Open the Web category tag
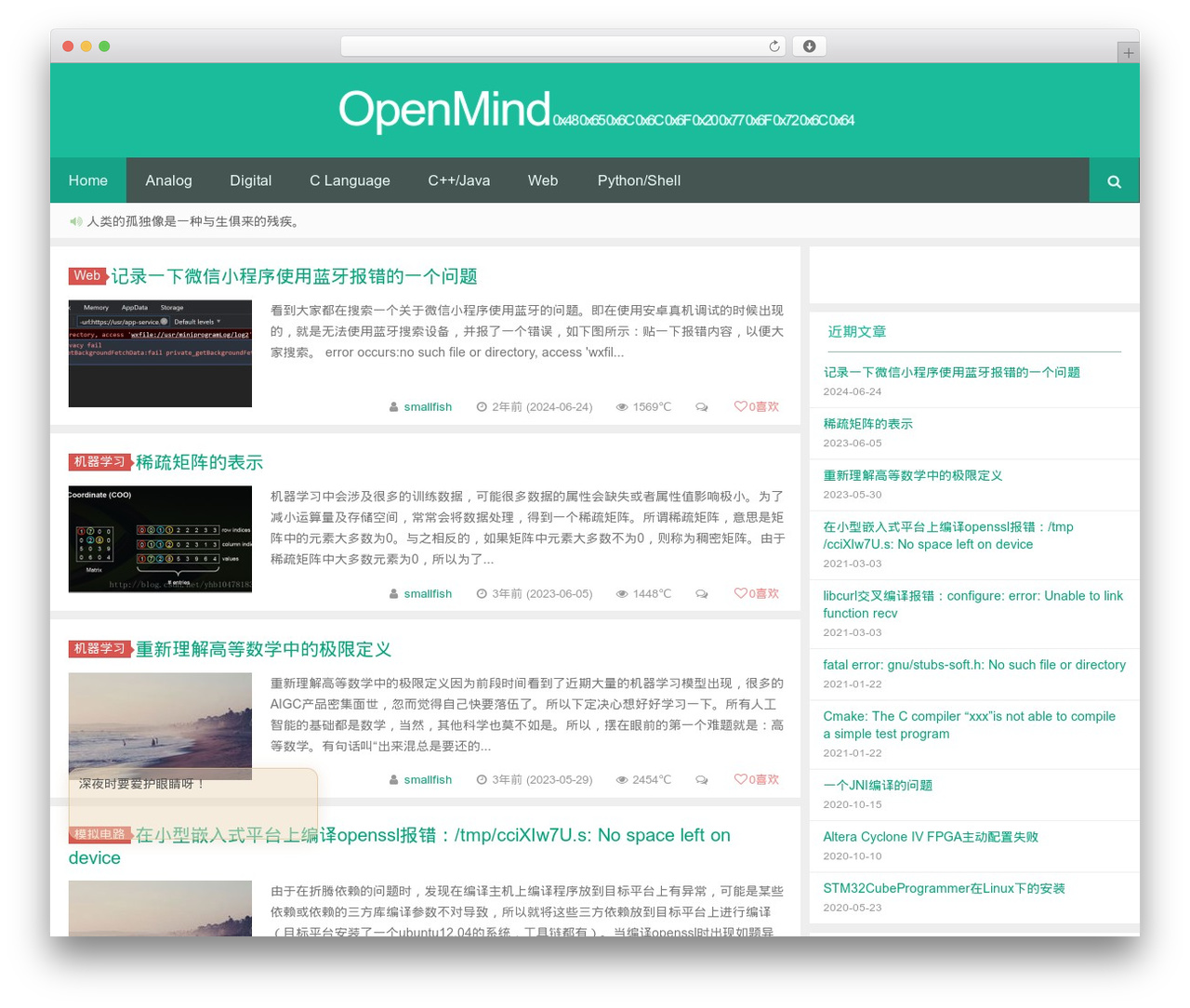Screen dimensions: 1190x1008 click(x=86, y=276)
